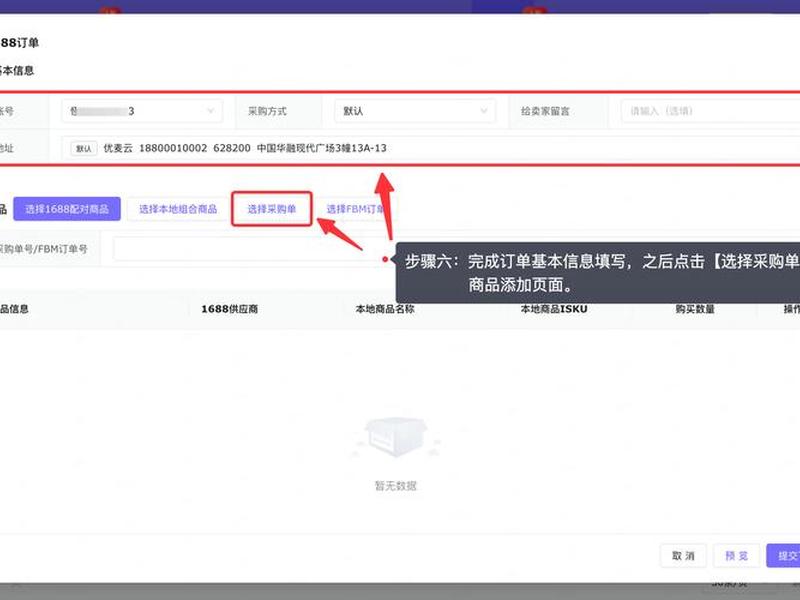Click the 暂无数据 text
800x600 pixels.
tap(395, 486)
